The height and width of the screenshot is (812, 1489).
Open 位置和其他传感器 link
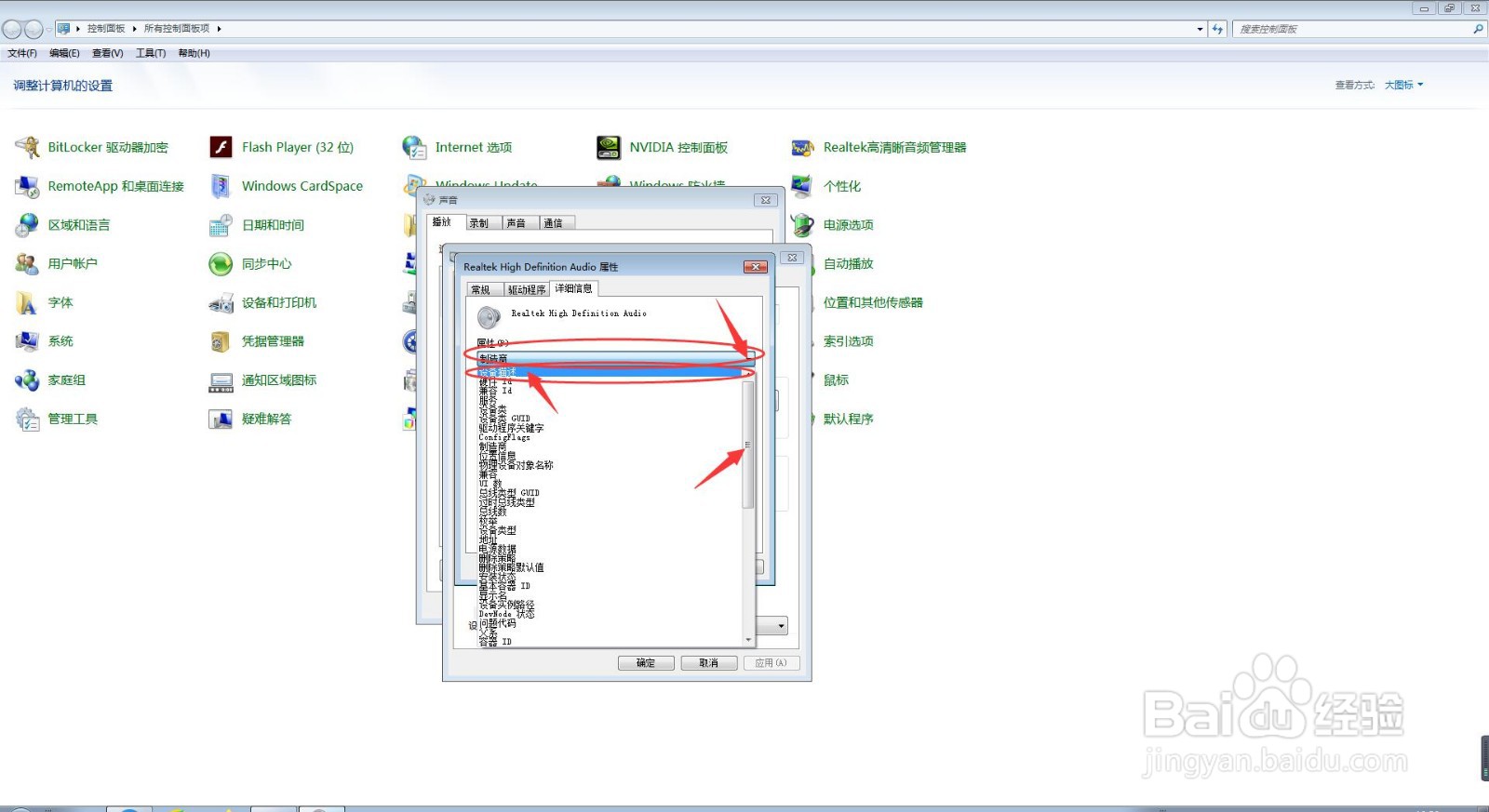pos(873,303)
